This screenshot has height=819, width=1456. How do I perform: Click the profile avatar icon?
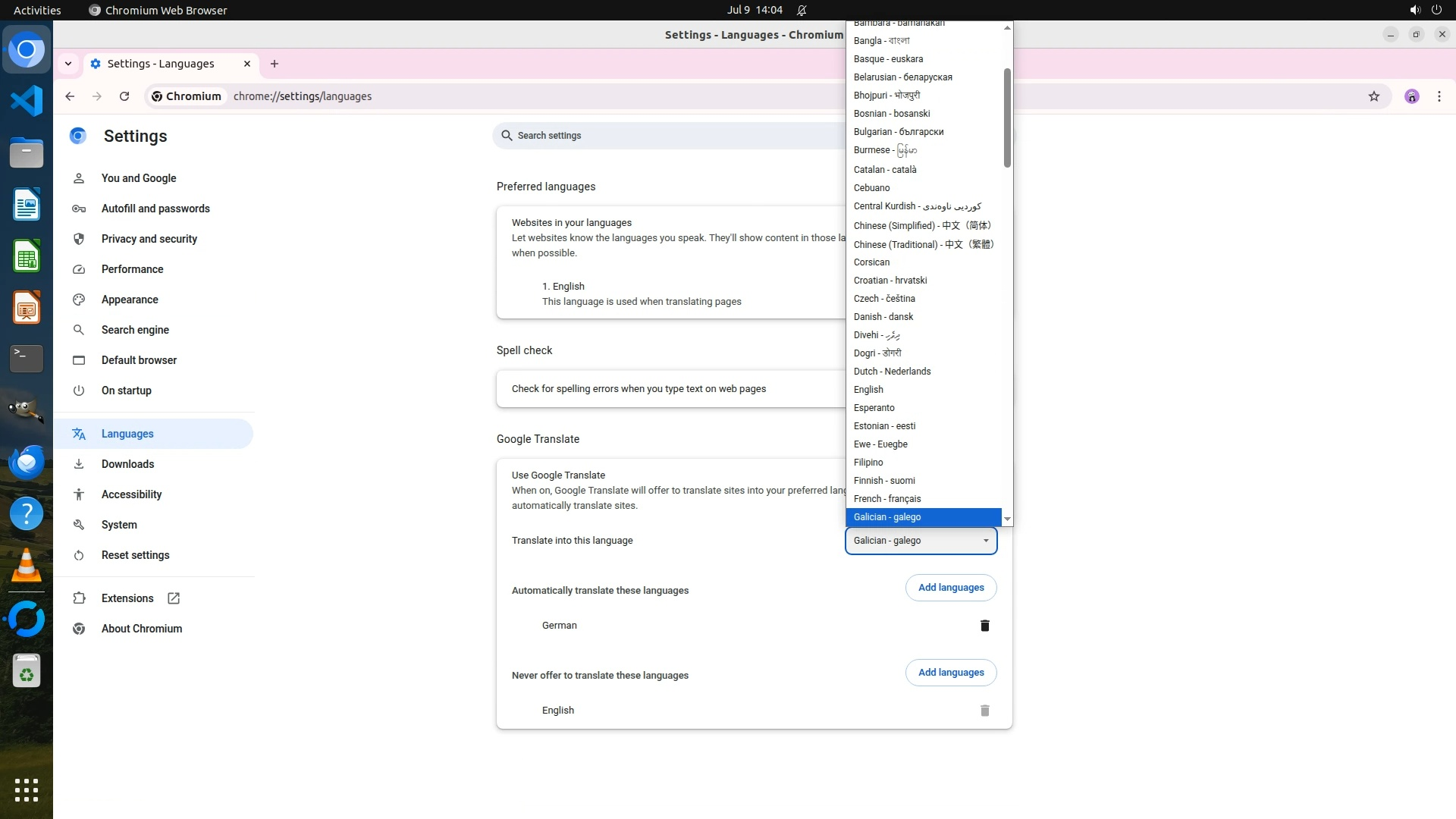click(1411, 96)
